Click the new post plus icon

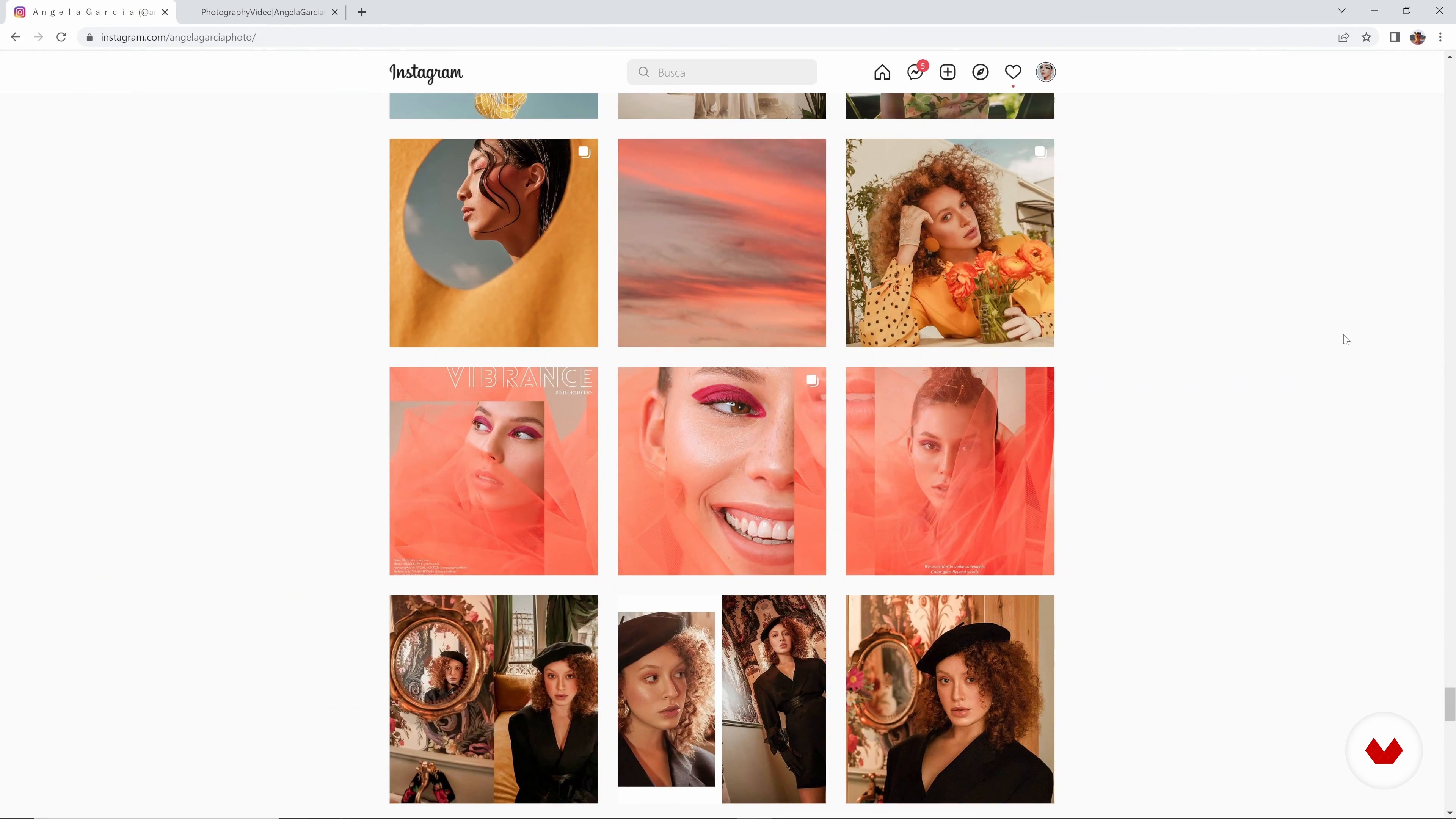(x=948, y=72)
